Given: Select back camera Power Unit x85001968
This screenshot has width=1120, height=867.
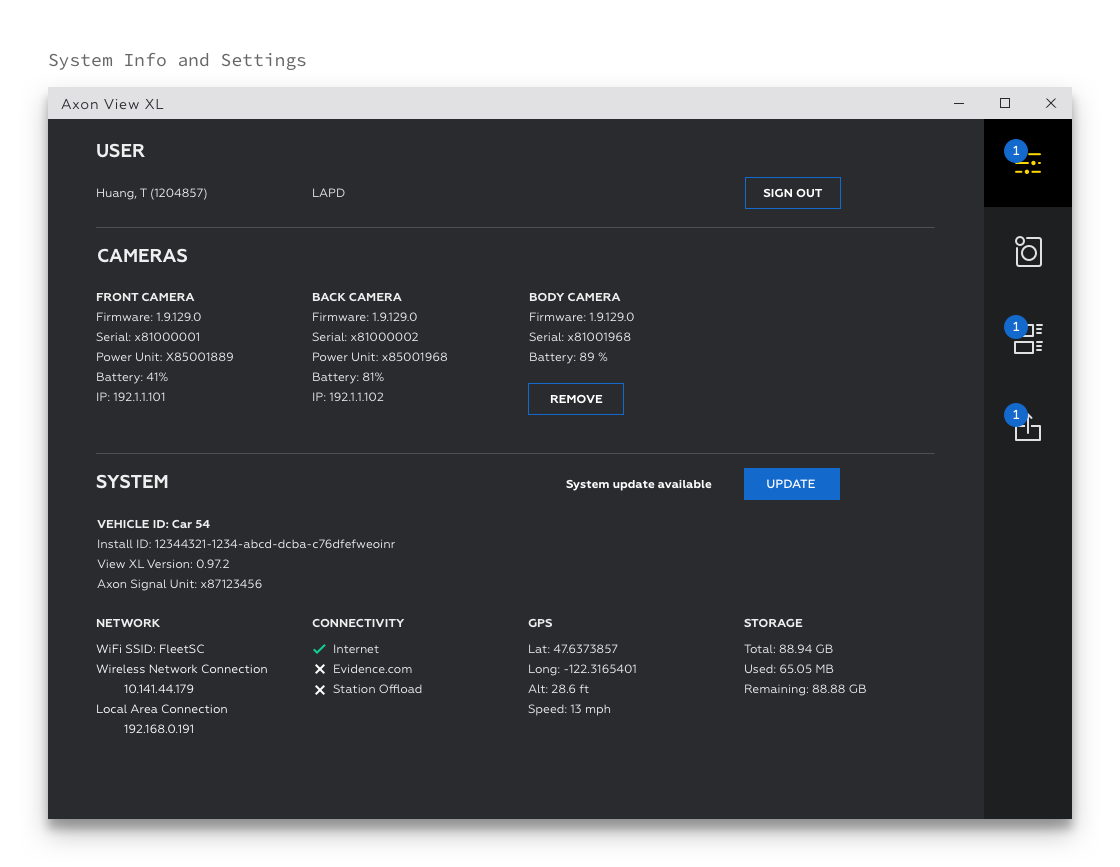Looking at the screenshot, I should (x=379, y=357).
